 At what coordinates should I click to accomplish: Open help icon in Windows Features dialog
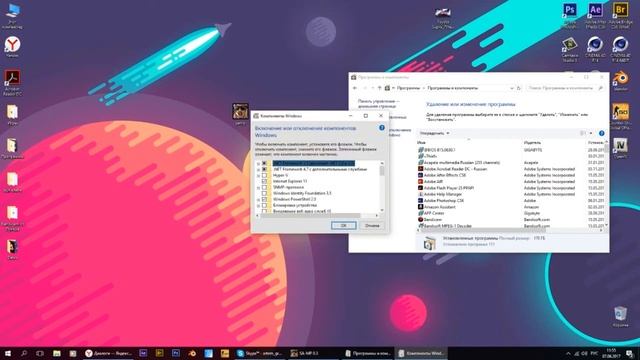click(382, 128)
